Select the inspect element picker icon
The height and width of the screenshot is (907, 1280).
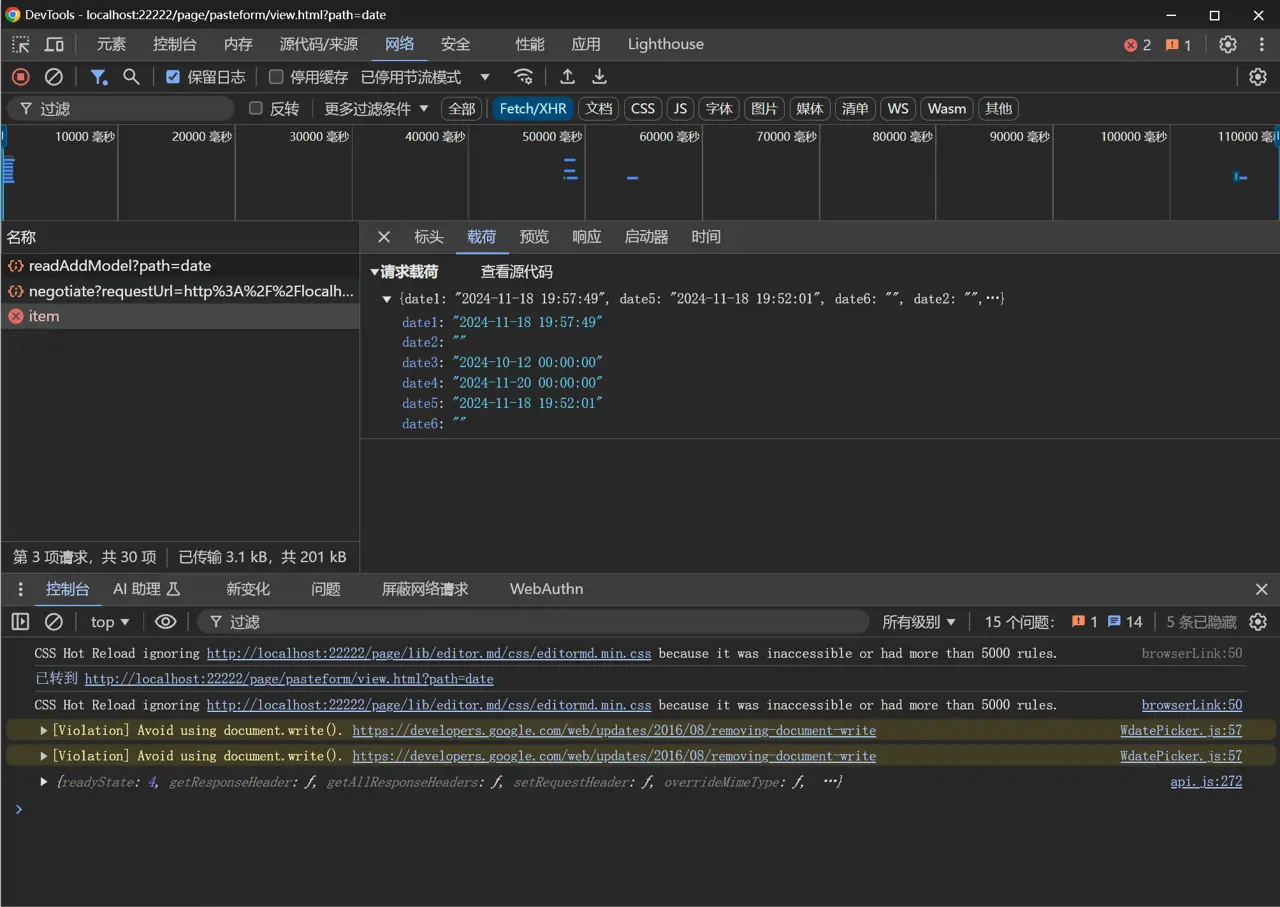pos(21,44)
